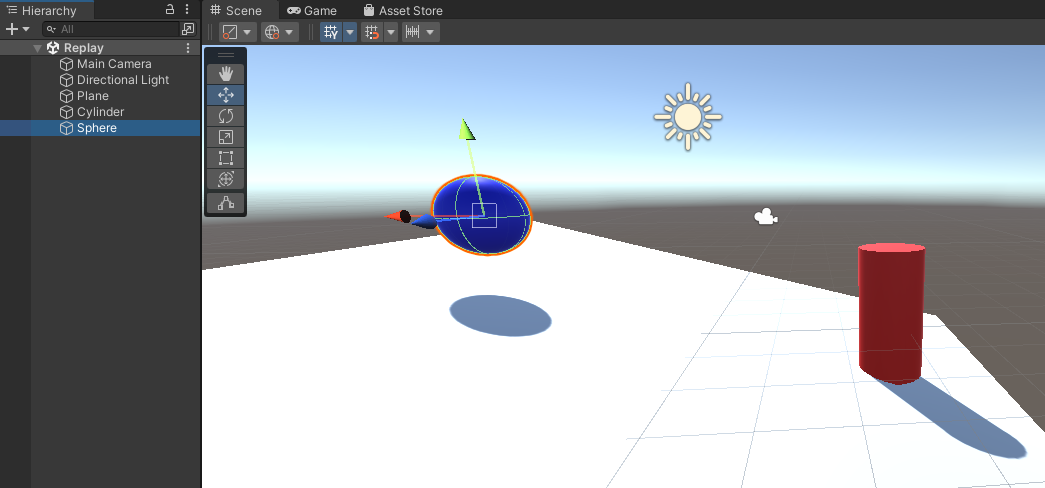Toggle scene grid visibility
1045x488 pixels.
(x=331, y=32)
